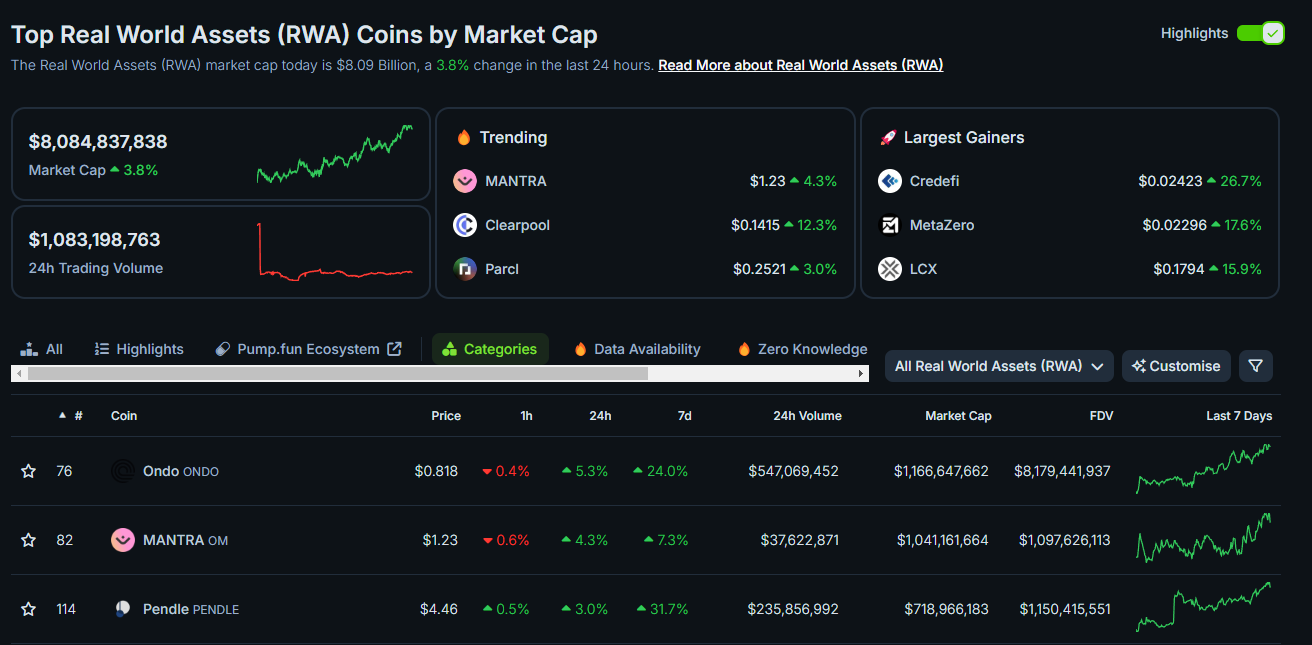The width and height of the screenshot is (1312, 645).
Task: Favorite Pendle with its star icon
Action: 28,609
